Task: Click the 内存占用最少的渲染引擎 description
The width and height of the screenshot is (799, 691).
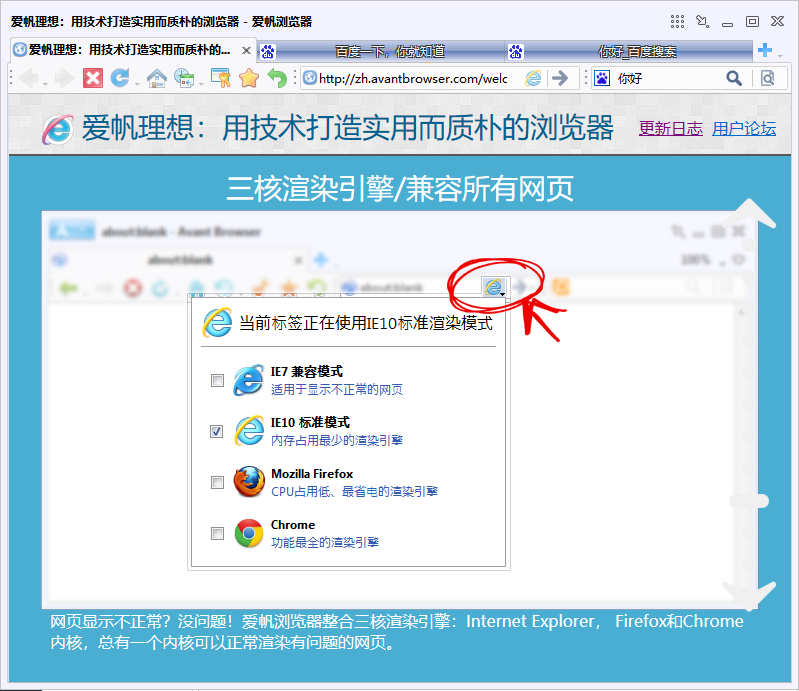Action: (337, 440)
